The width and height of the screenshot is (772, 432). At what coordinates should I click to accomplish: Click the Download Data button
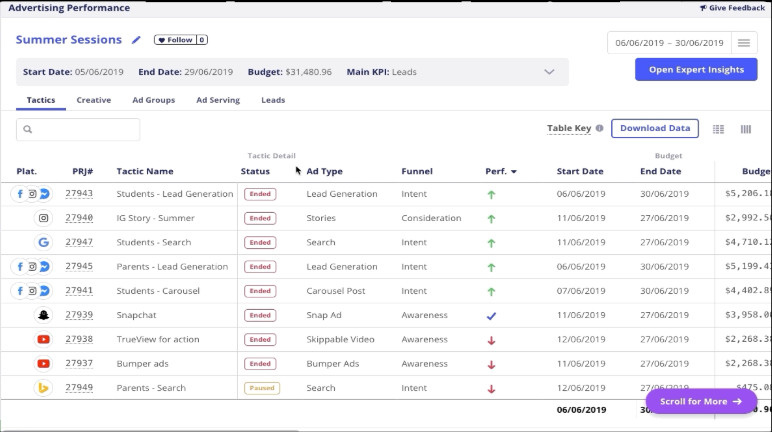pyautogui.click(x=655, y=128)
